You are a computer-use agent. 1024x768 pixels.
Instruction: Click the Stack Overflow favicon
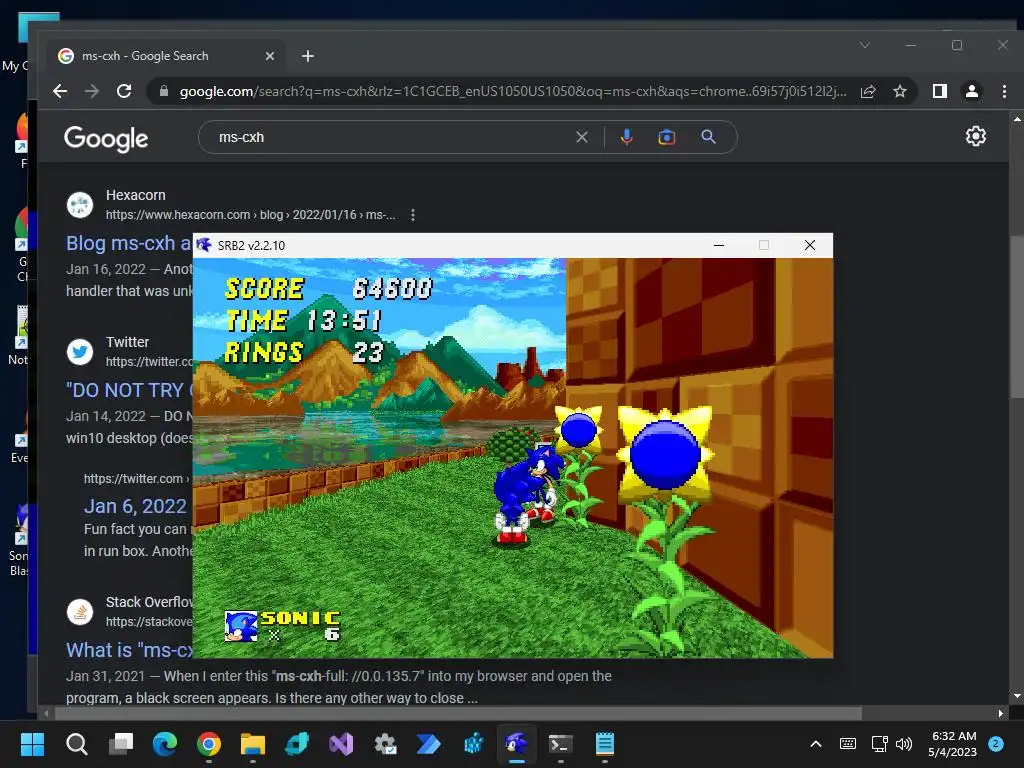click(x=80, y=612)
